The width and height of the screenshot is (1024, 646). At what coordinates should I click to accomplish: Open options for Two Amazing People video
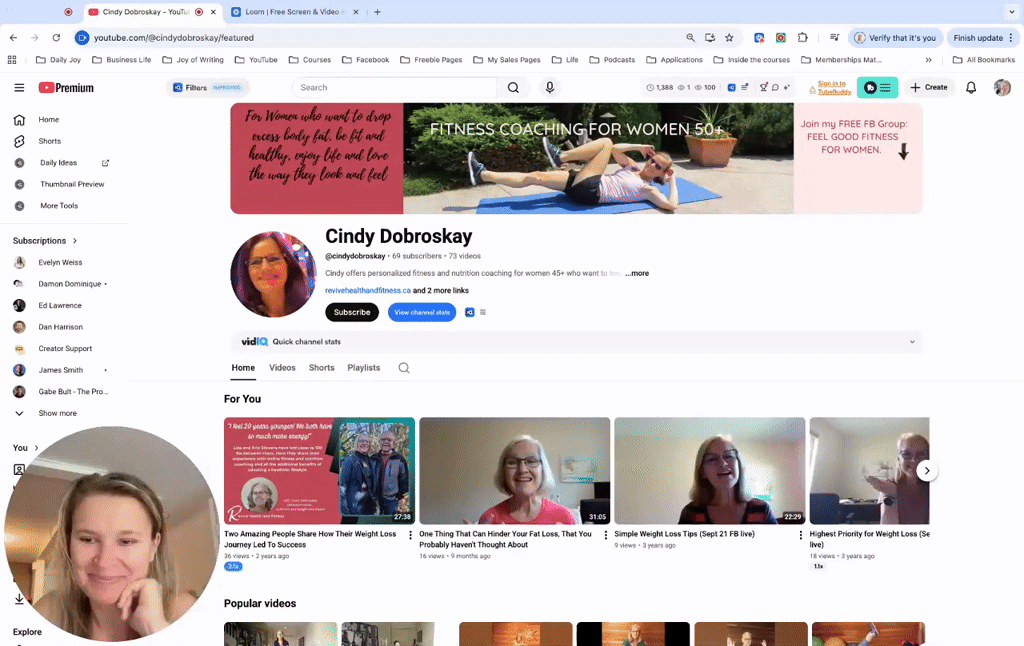tap(410, 535)
